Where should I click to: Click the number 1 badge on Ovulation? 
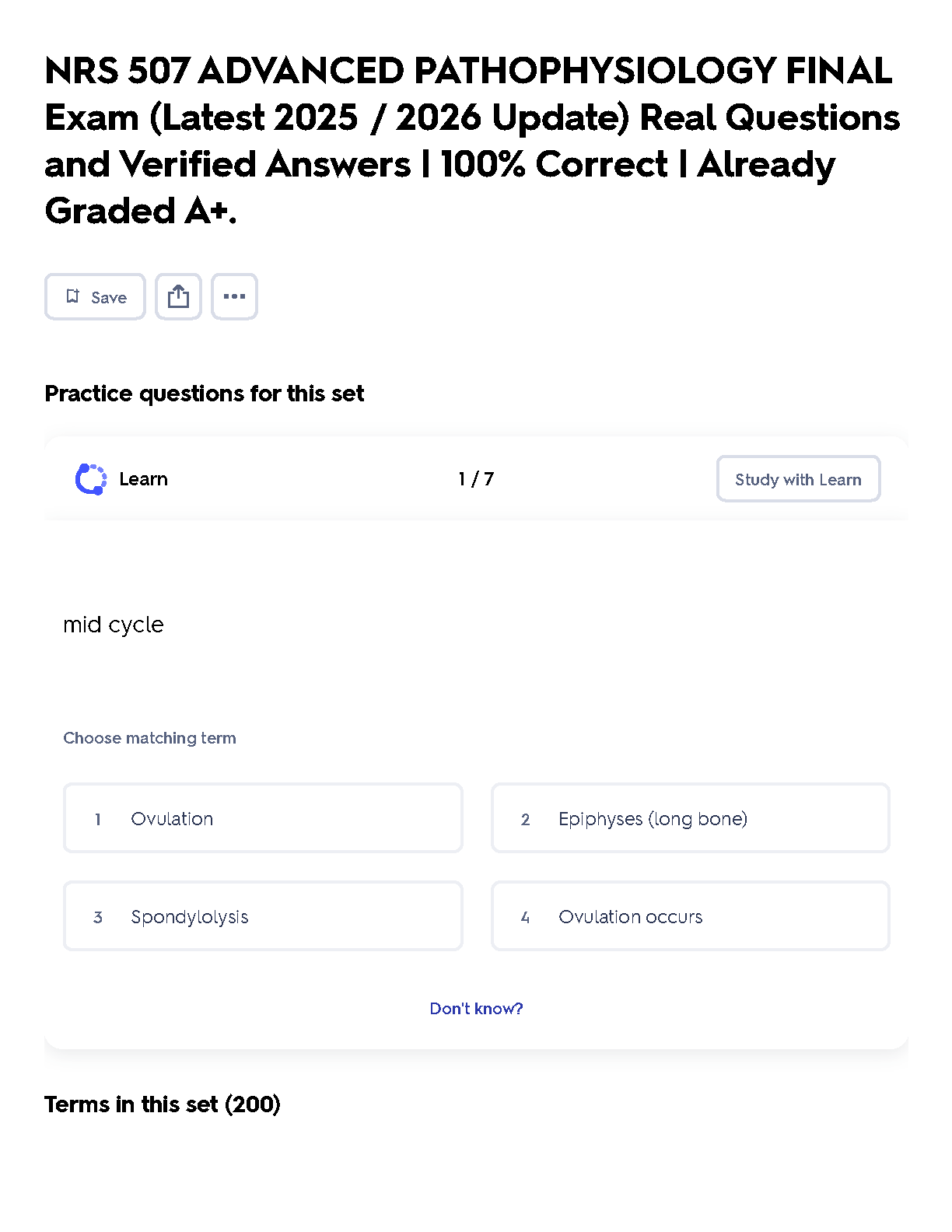[x=98, y=819]
